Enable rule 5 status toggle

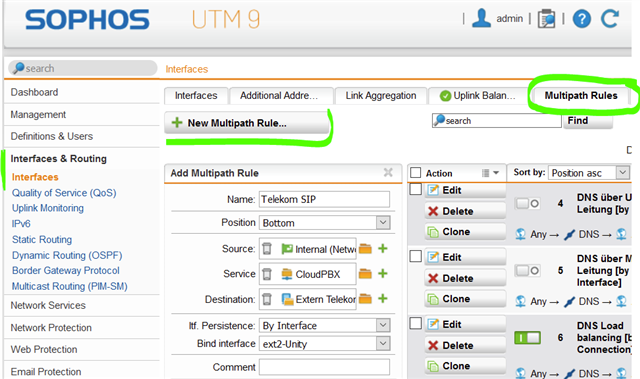pyautogui.click(x=527, y=270)
